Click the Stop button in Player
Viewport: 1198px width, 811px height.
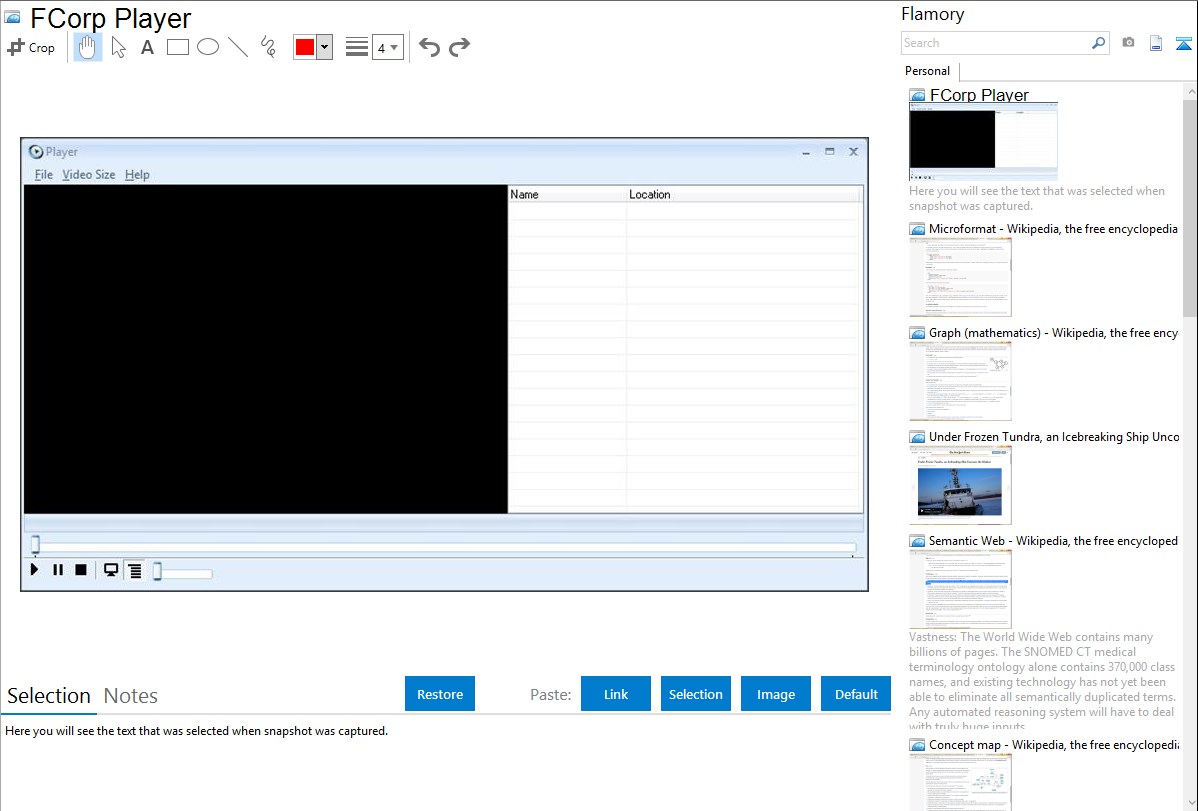coord(81,569)
